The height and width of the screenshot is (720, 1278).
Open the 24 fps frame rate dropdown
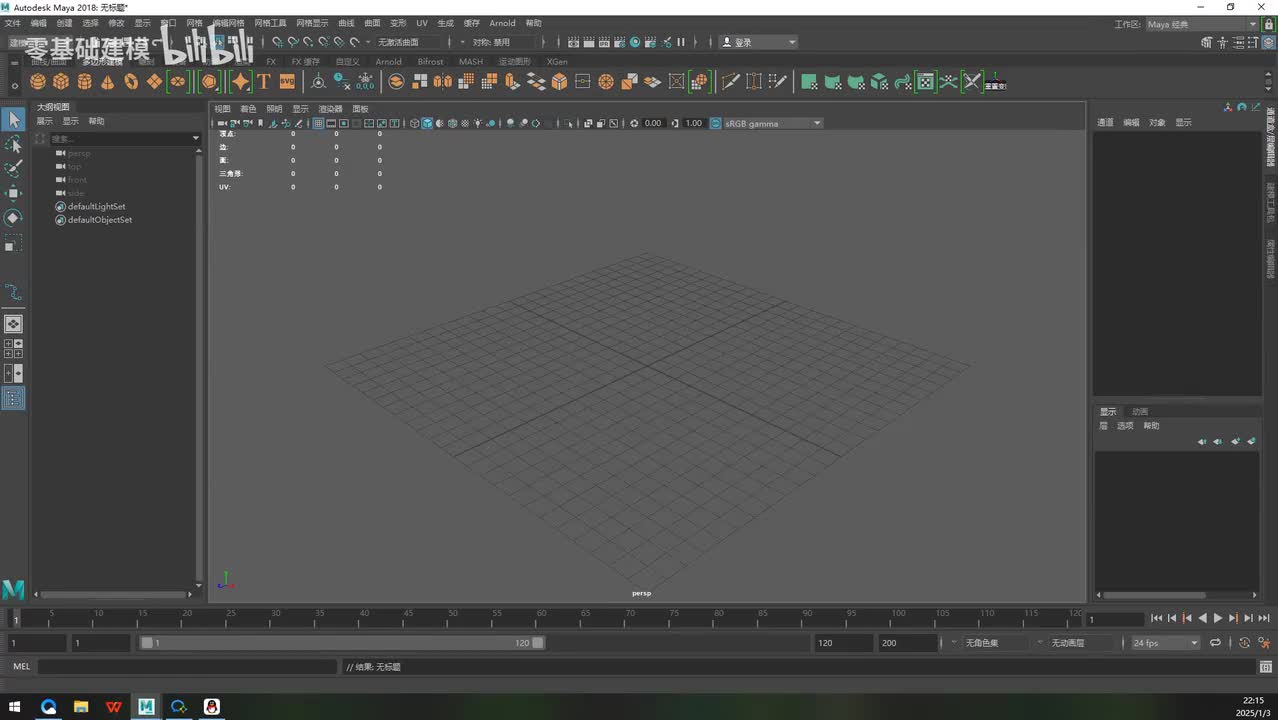[x=1165, y=643]
